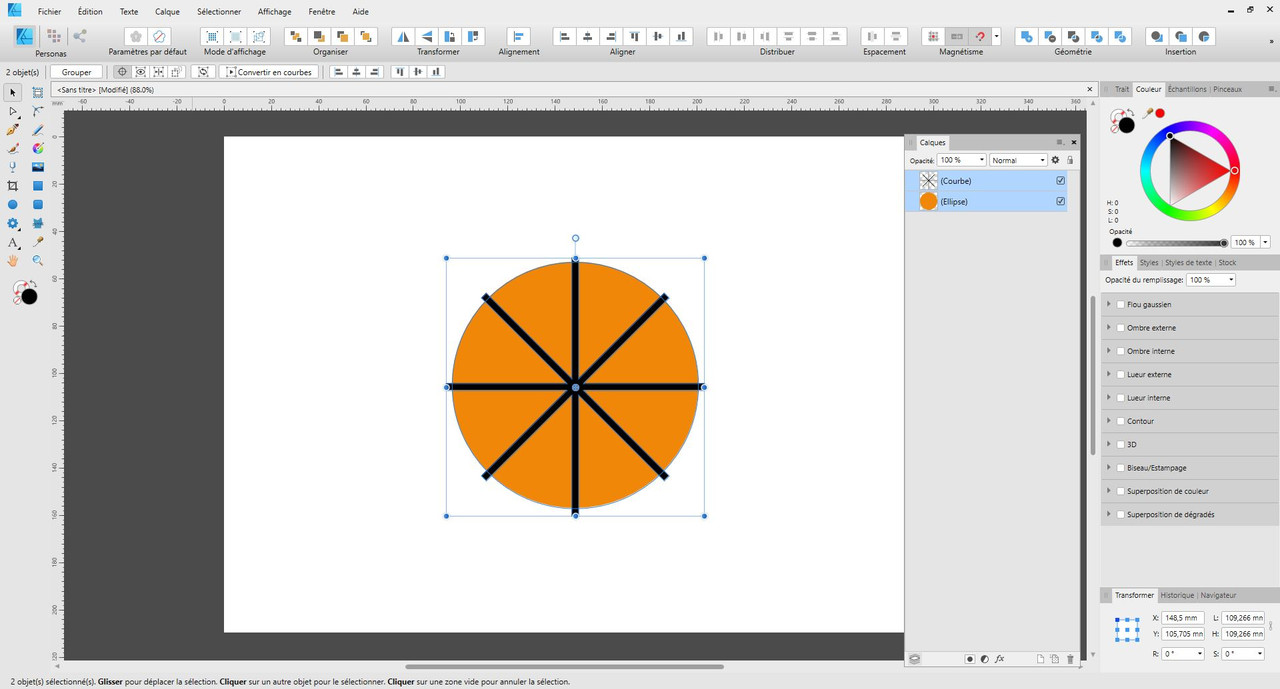Expand Superposition de couleur section
1280x689 pixels.
coord(1108,491)
